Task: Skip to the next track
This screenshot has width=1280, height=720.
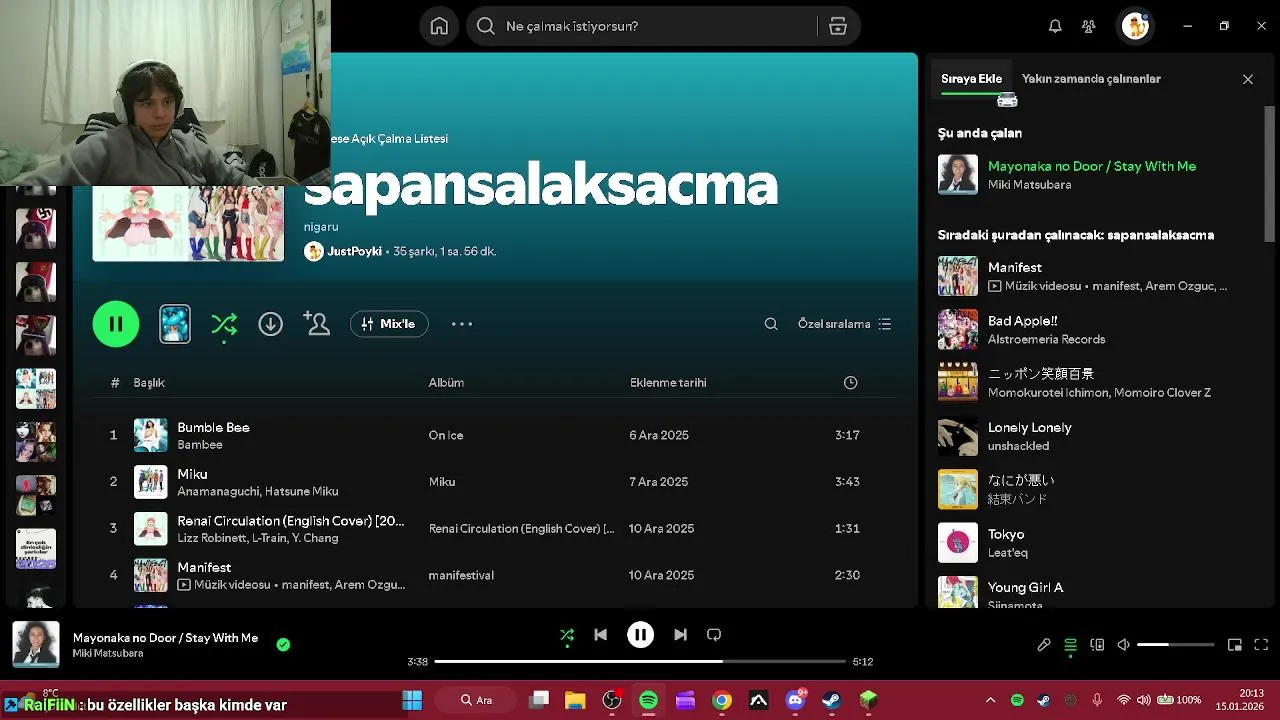Action: tap(680, 635)
